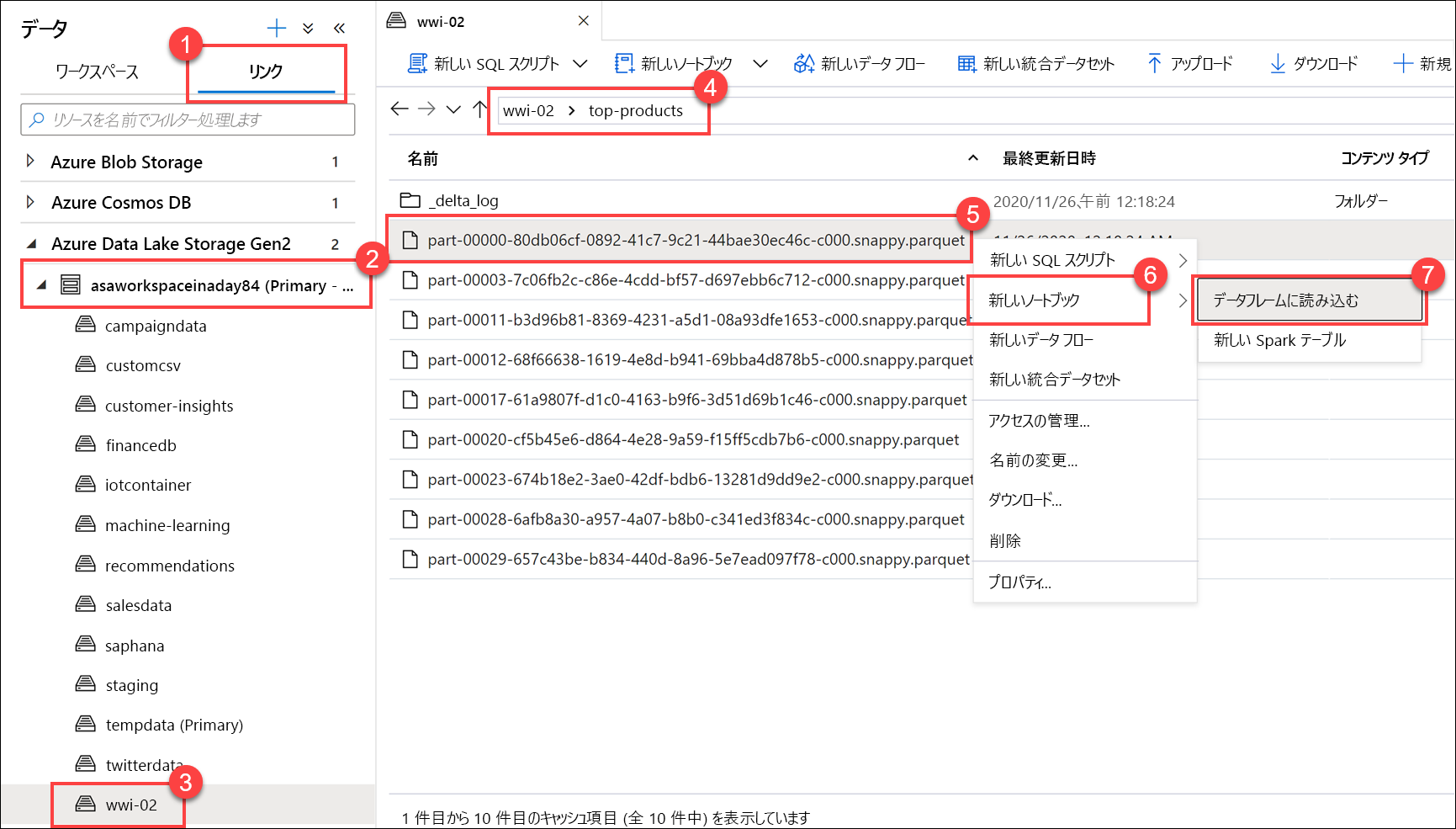
Task: Click the asaworkspaceinaday84 storage account icon
Action: 71,284
